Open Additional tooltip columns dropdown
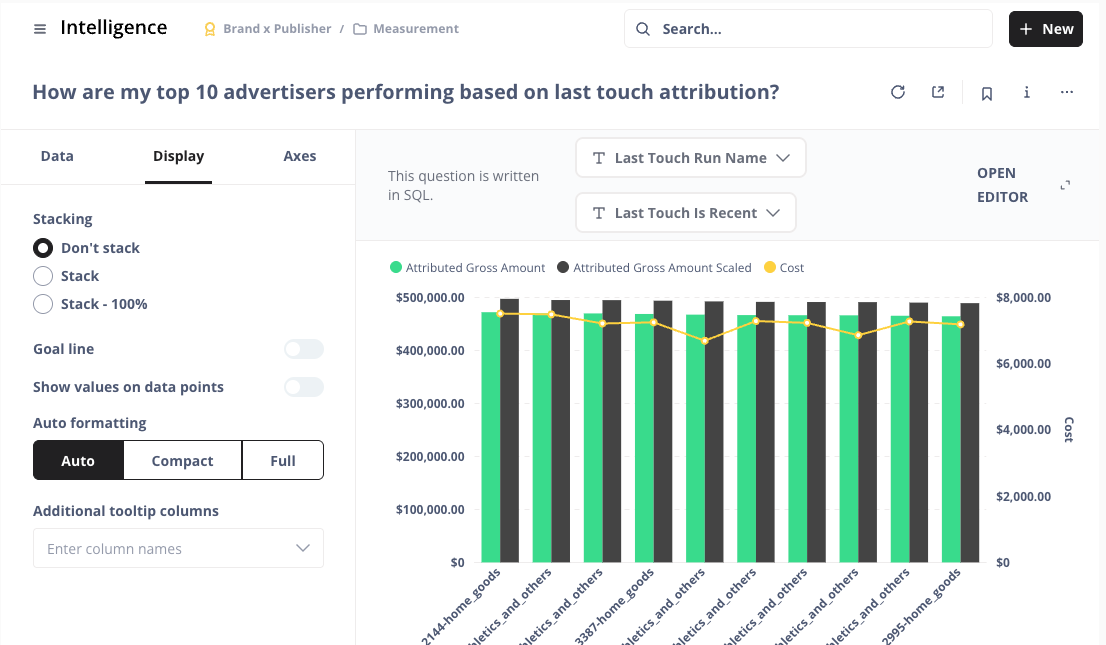Image resolution: width=1106 pixels, height=645 pixels. tap(178, 548)
